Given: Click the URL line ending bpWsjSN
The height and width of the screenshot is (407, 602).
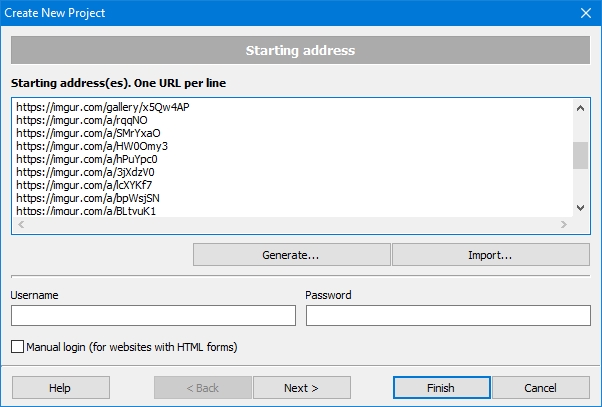Looking at the screenshot, I should click(88, 199).
